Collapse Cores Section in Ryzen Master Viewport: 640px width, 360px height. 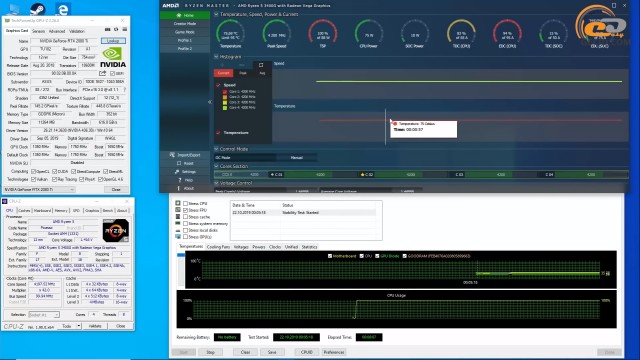click(x=216, y=166)
